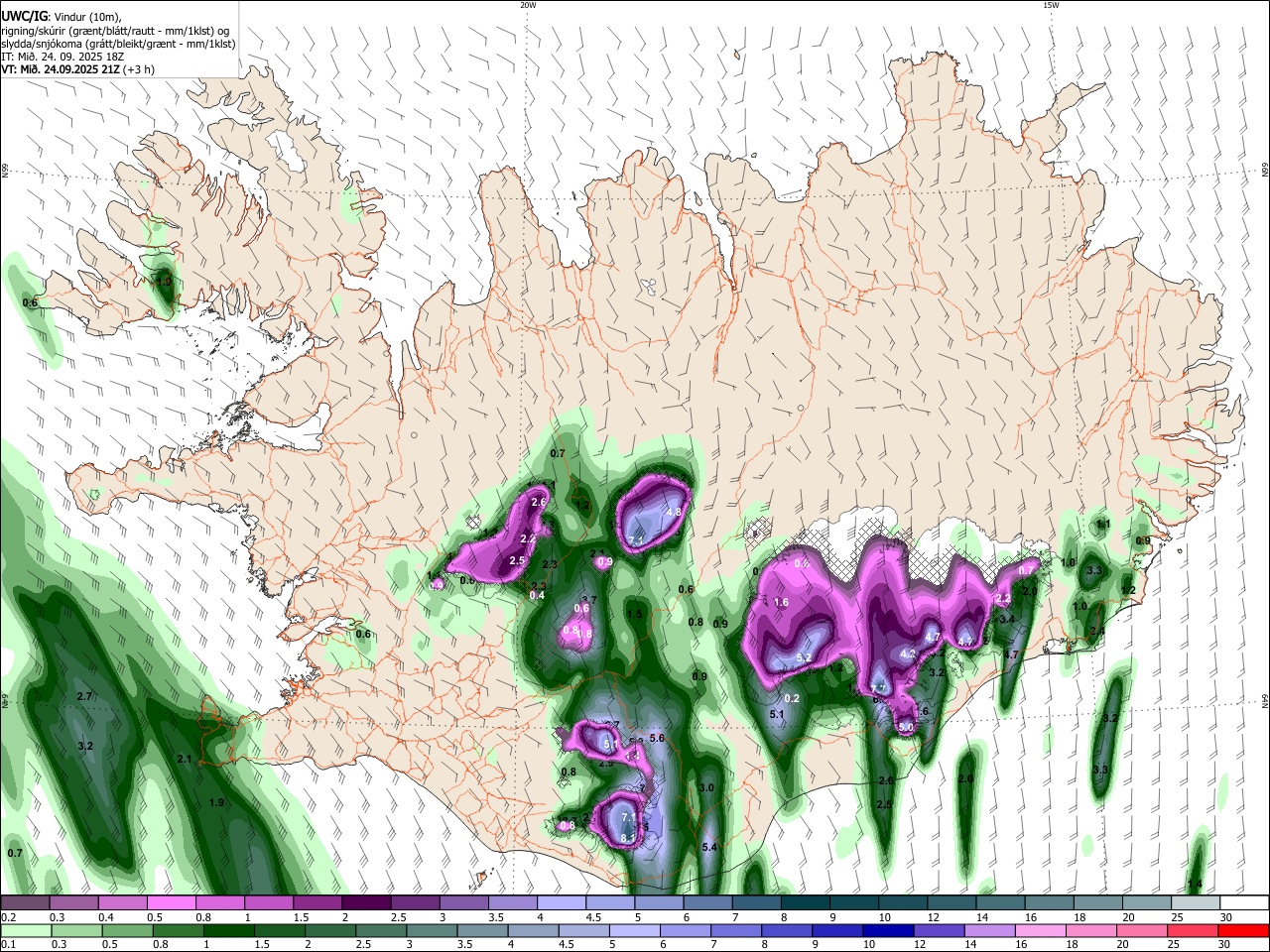Image resolution: width=1270 pixels, height=952 pixels.
Task: Click the '0.2' label in the upper legend
Action: point(8,917)
